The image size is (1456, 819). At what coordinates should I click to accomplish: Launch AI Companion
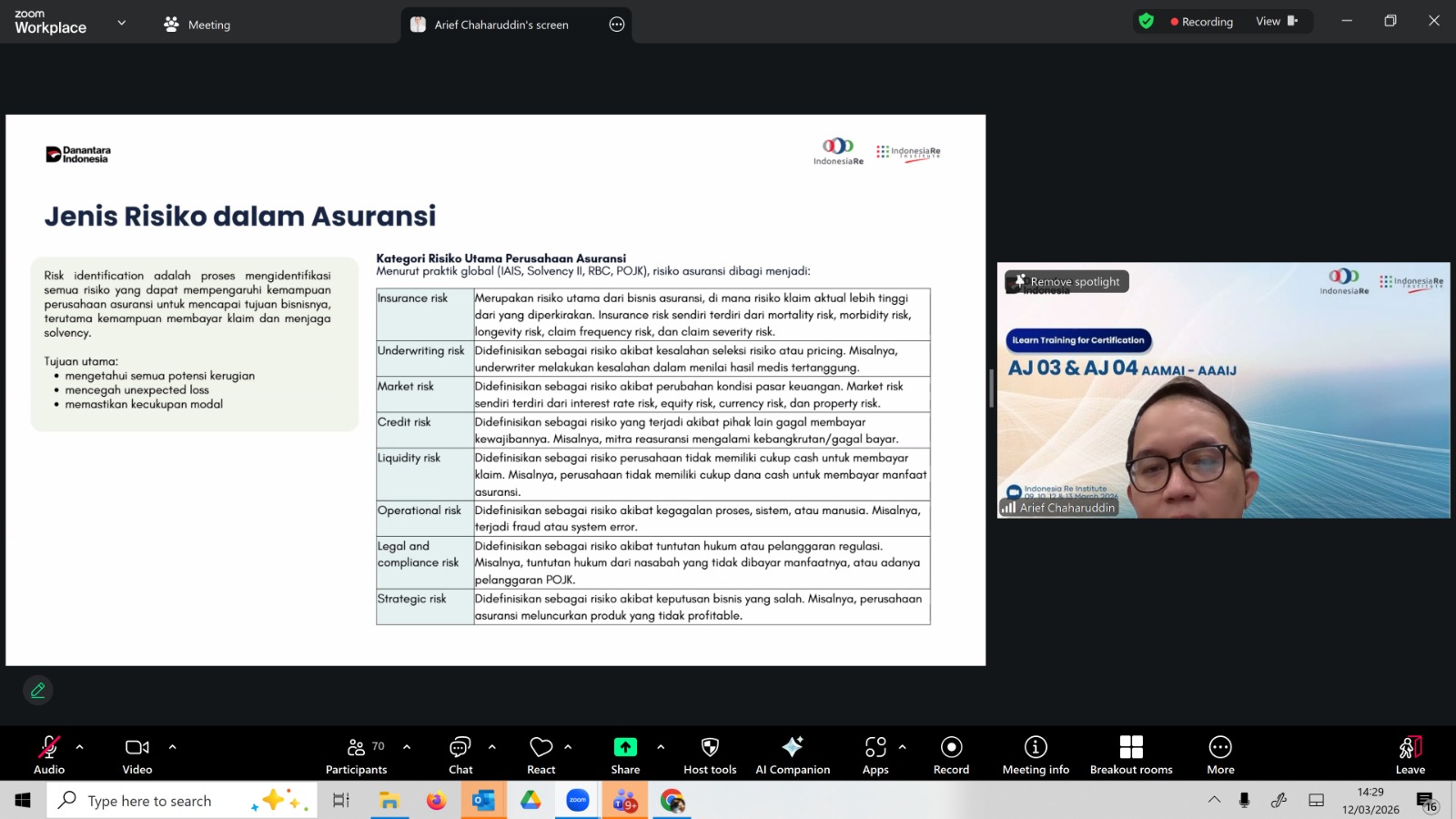tap(792, 755)
